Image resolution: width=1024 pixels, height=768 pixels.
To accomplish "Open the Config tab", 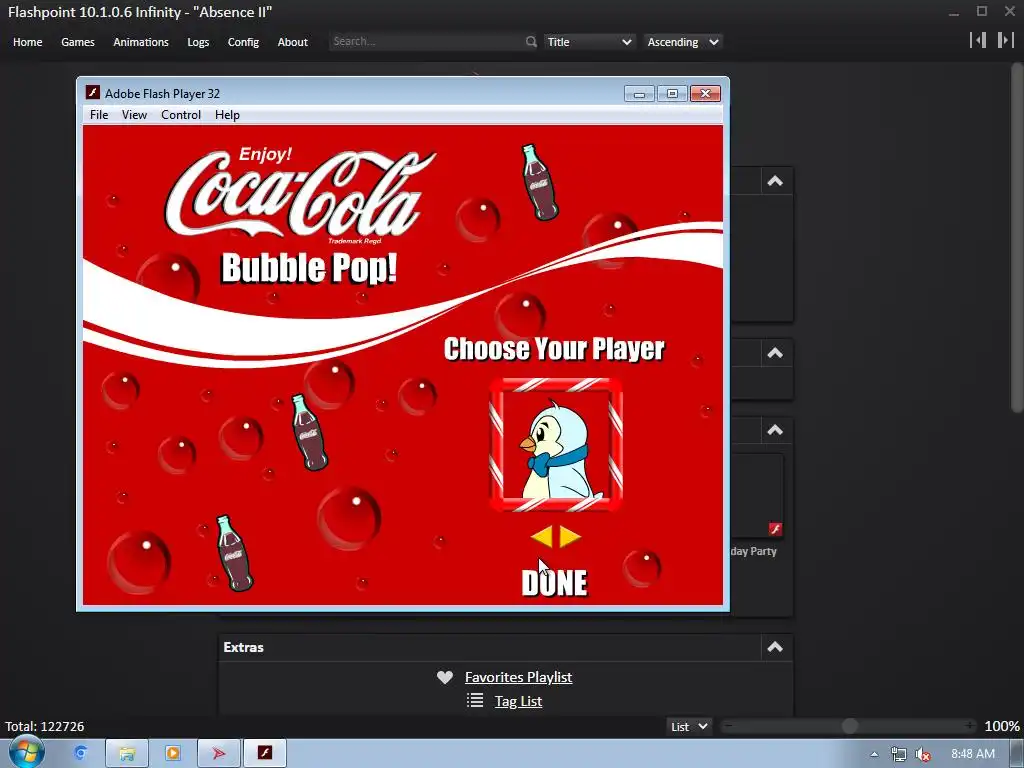I will point(243,42).
